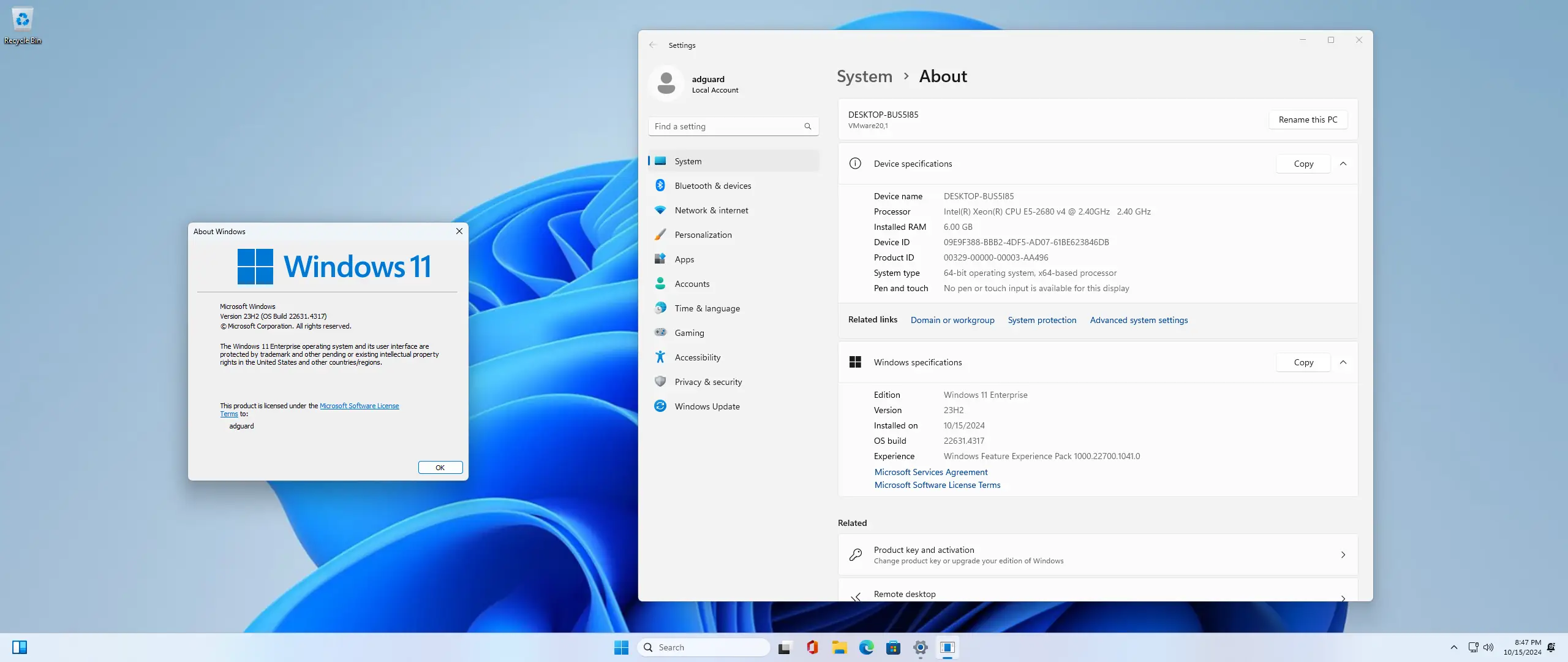Viewport: 1568px width, 662px height.
Task: Expand Product key and activation
Action: pyautogui.click(x=1343, y=555)
